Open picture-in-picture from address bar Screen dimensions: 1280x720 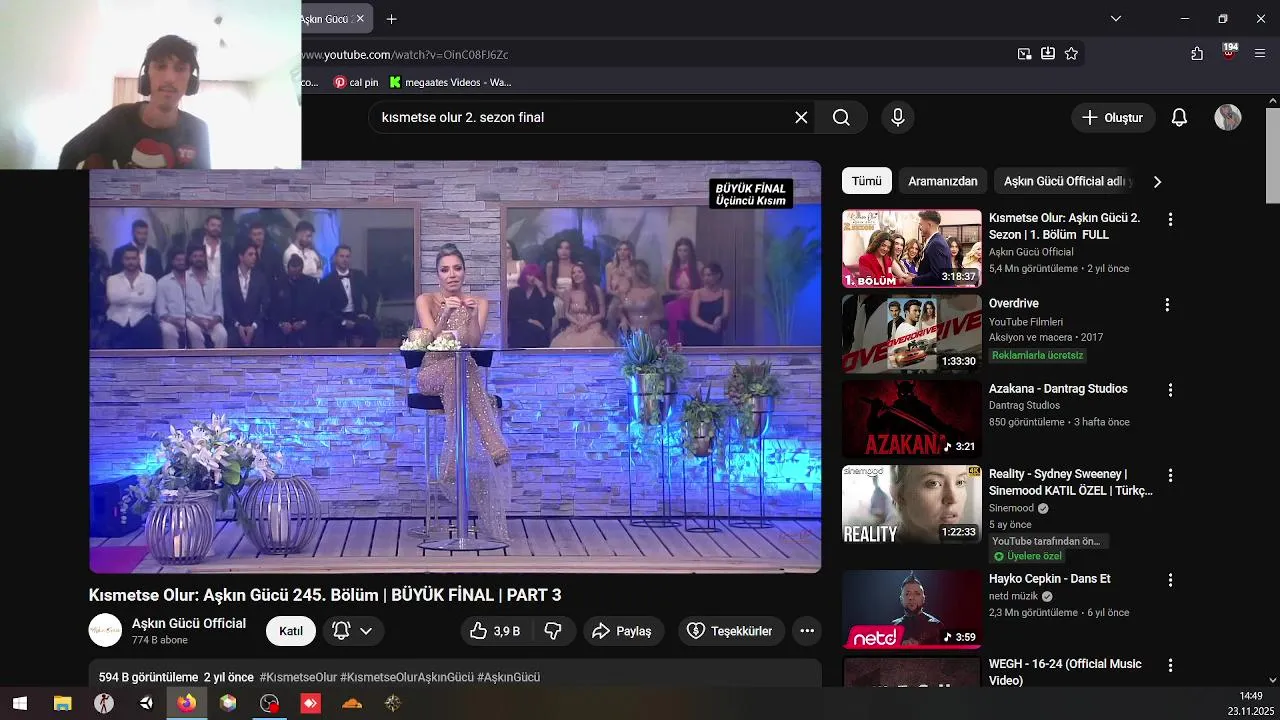1024,54
